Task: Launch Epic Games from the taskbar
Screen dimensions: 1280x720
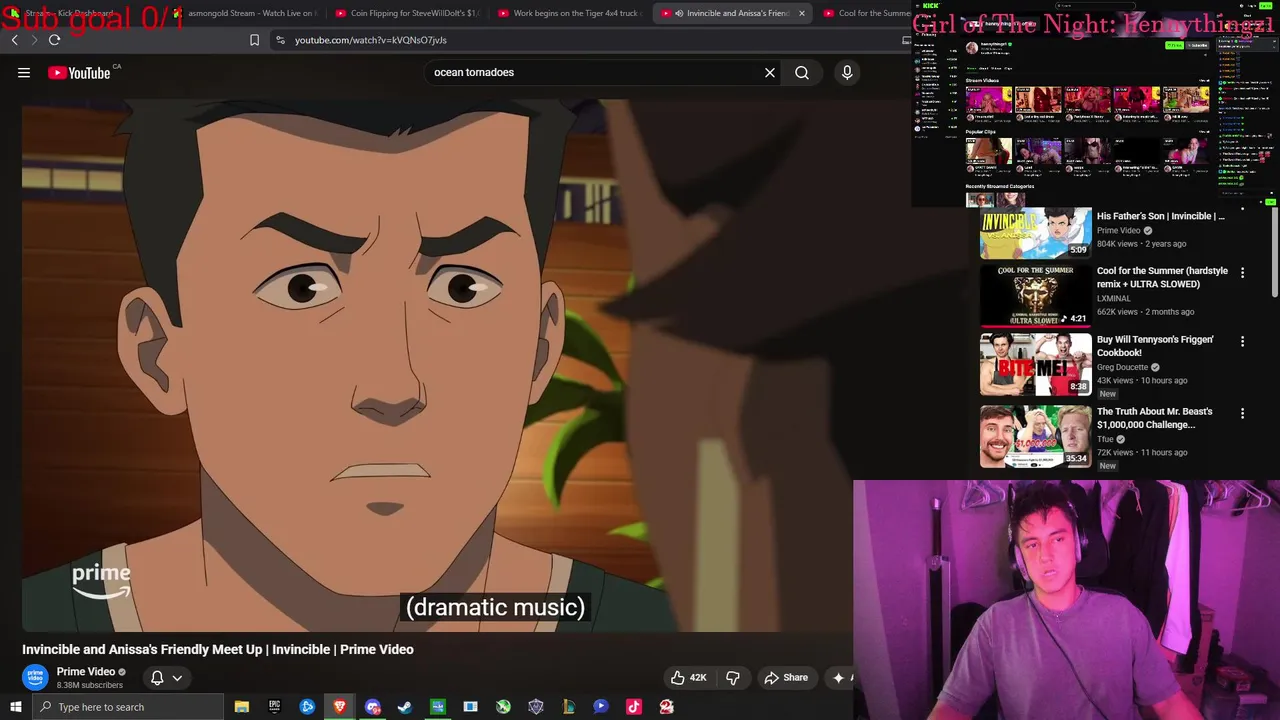Action: [x=274, y=707]
